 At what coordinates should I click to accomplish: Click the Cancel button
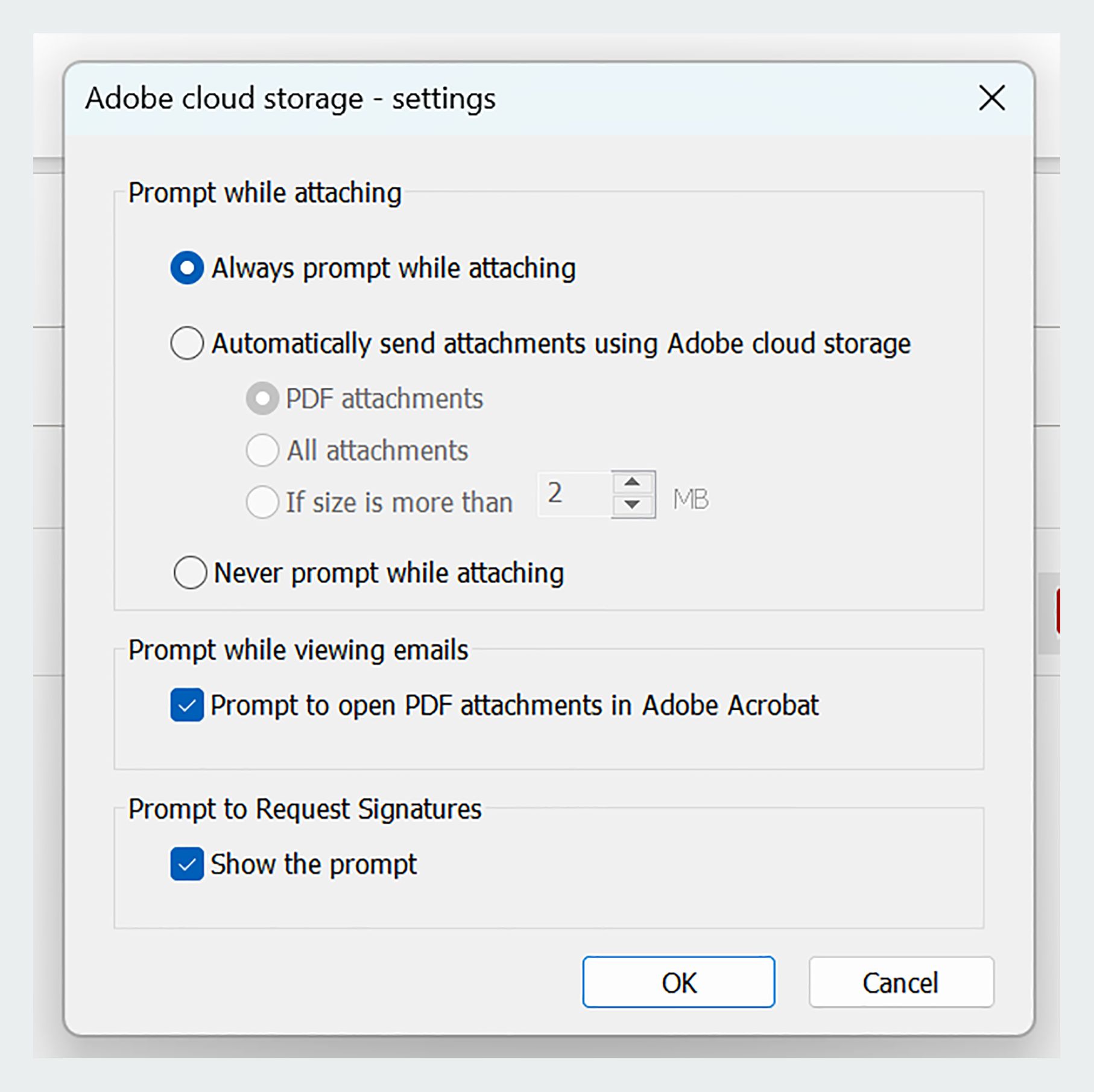(x=900, y=982)
